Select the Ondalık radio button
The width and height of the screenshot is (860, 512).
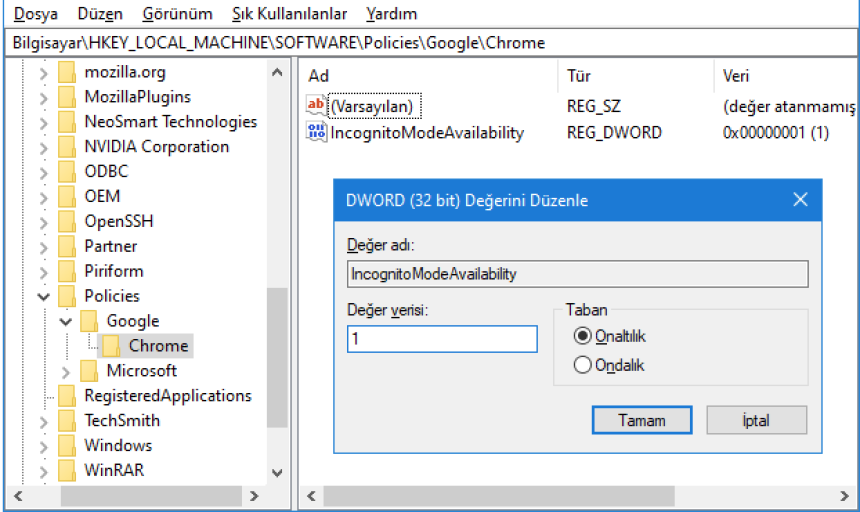[x=583, y=365]
